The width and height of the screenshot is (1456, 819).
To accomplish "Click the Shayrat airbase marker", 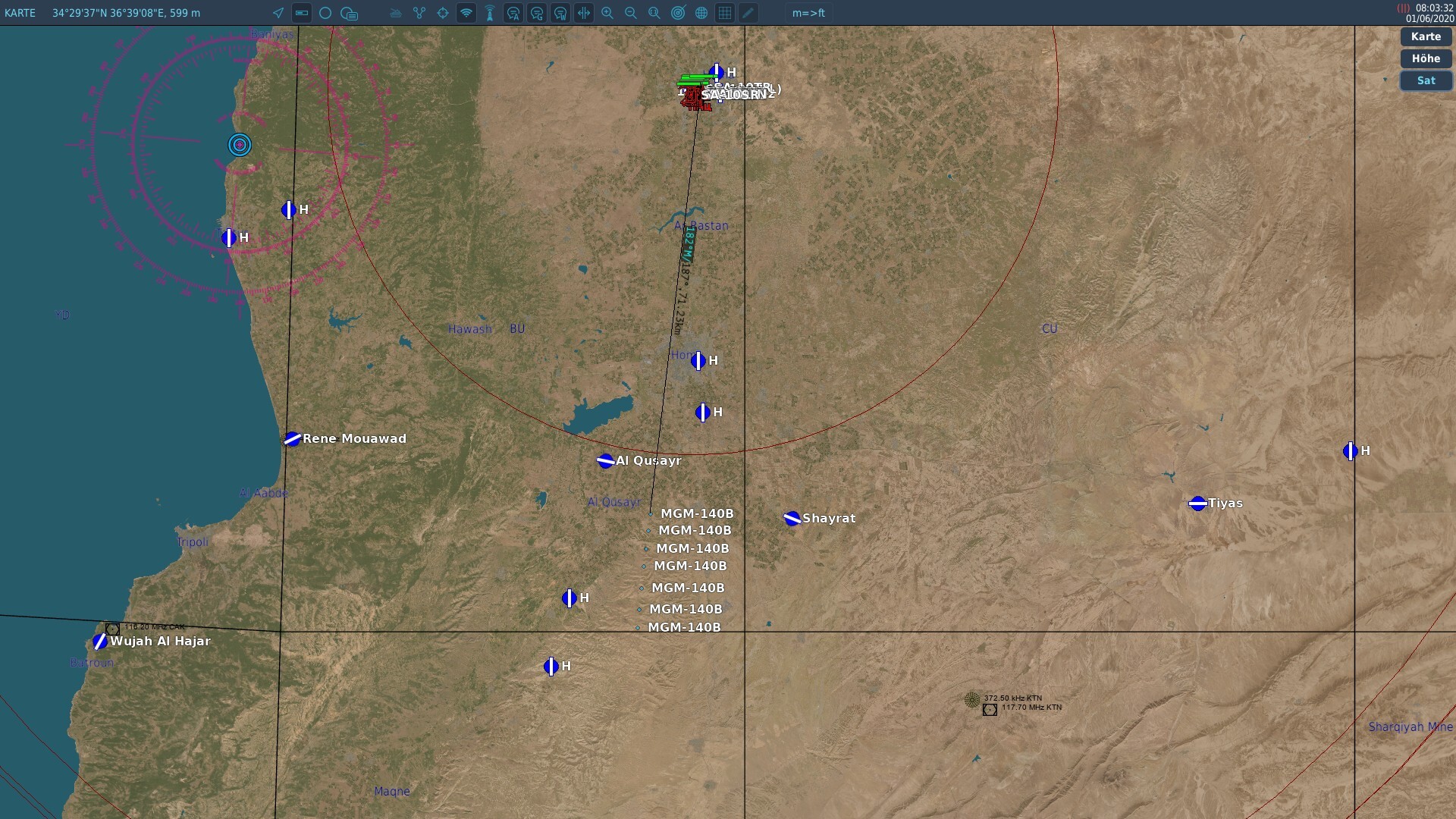I will [792, 519].
